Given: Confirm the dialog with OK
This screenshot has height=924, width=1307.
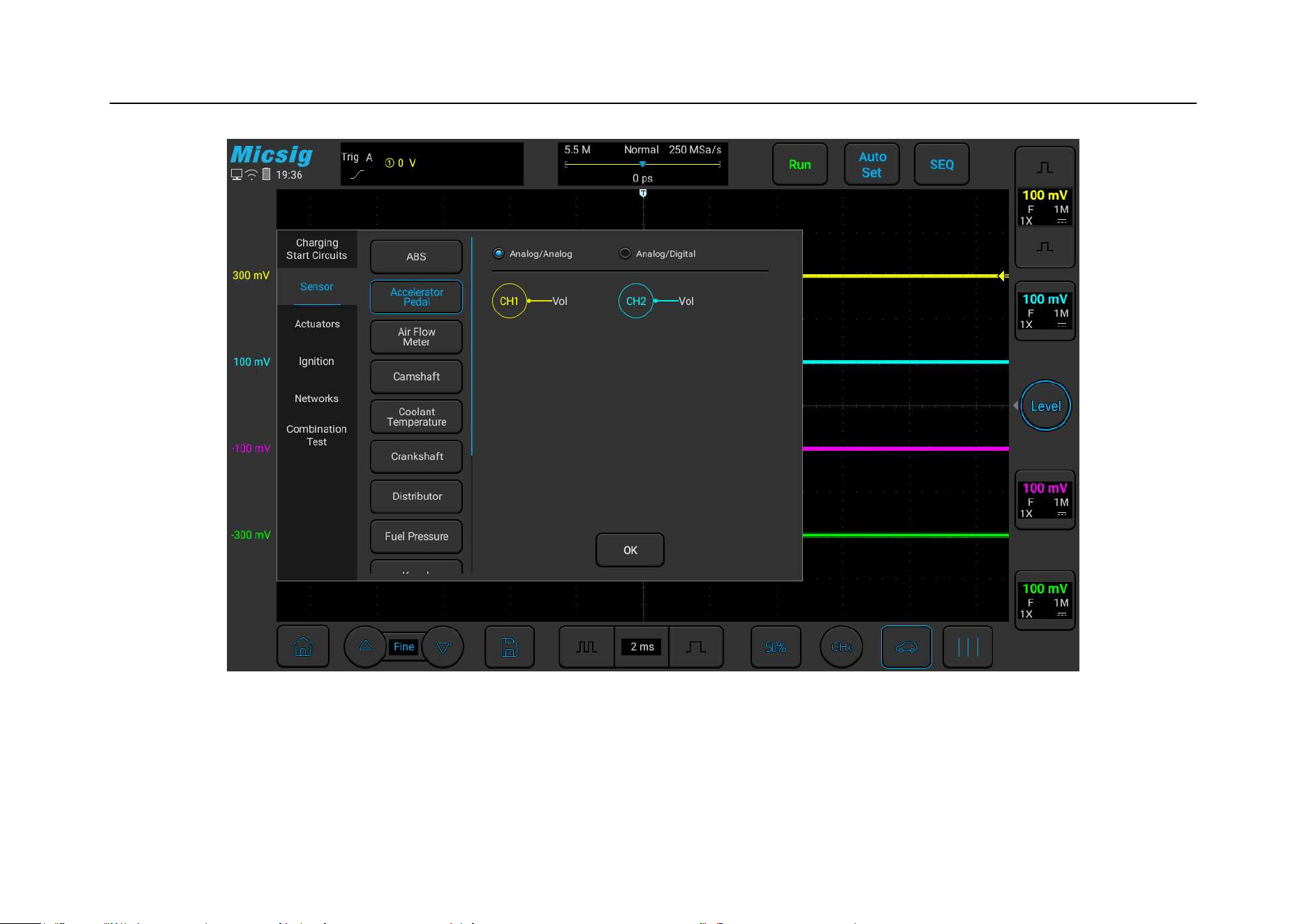Looking at the screenshot, I should (x=630, y=550).
